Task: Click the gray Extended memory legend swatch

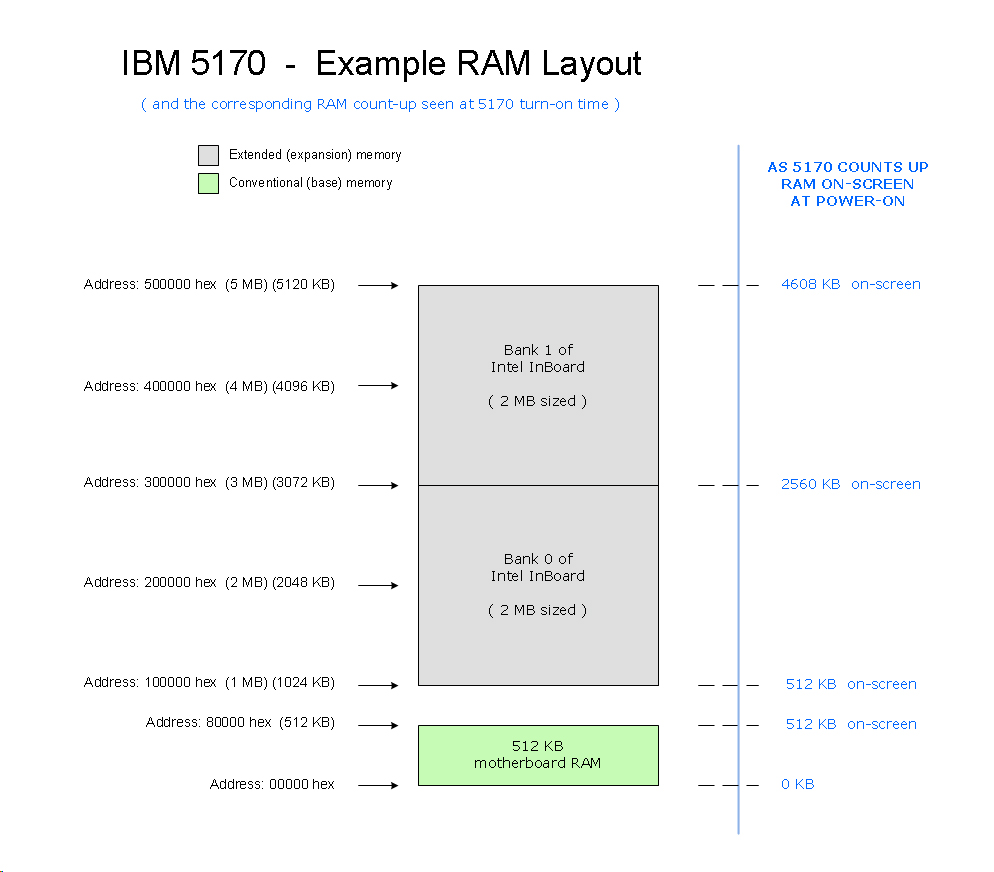Action: coord(208,155)
